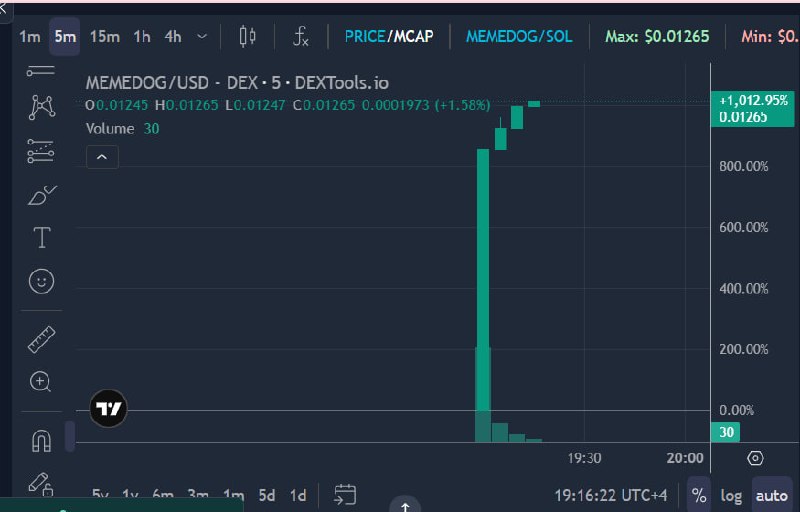
Task: Set range to 1d
Action: pyautogui.click(x=298, y=495)
